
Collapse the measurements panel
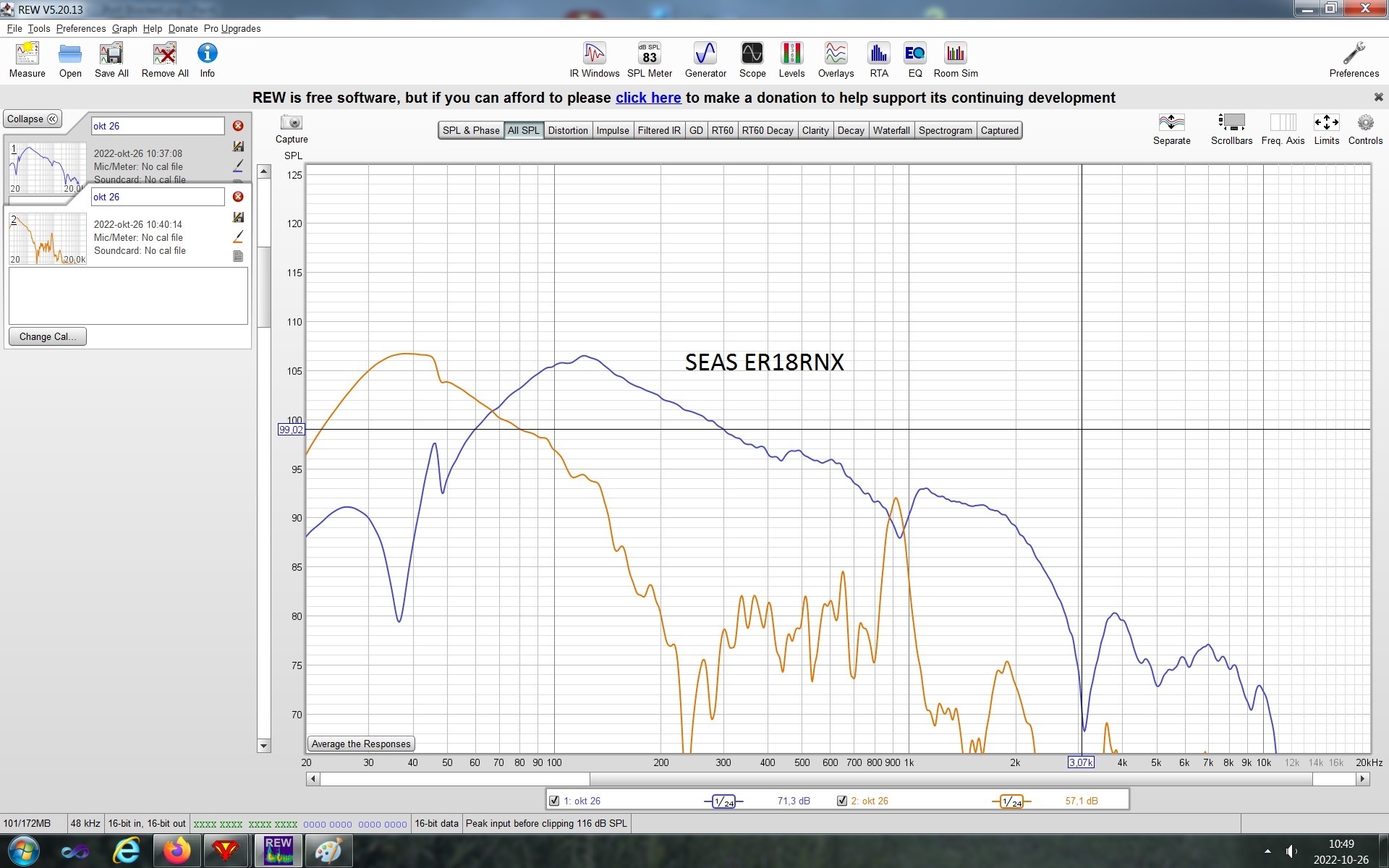pos(33,119)
